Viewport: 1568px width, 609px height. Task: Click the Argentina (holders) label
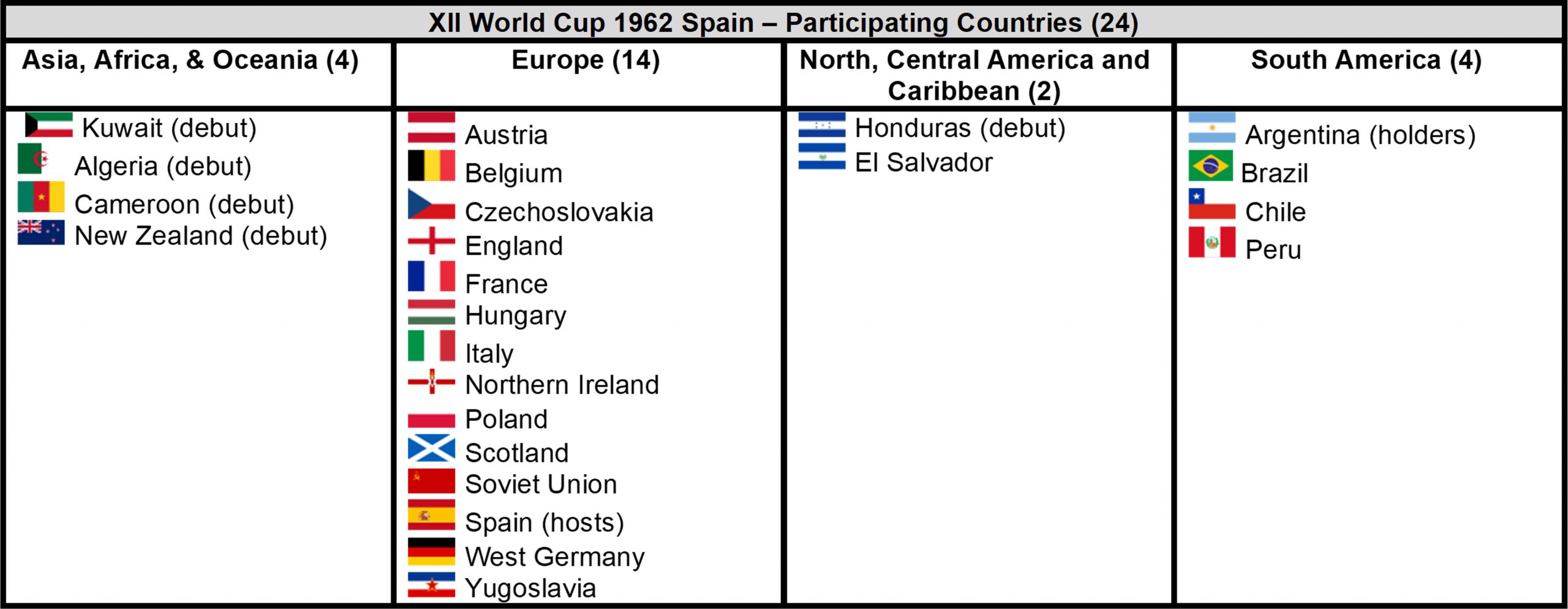[x=1360, y=135]
